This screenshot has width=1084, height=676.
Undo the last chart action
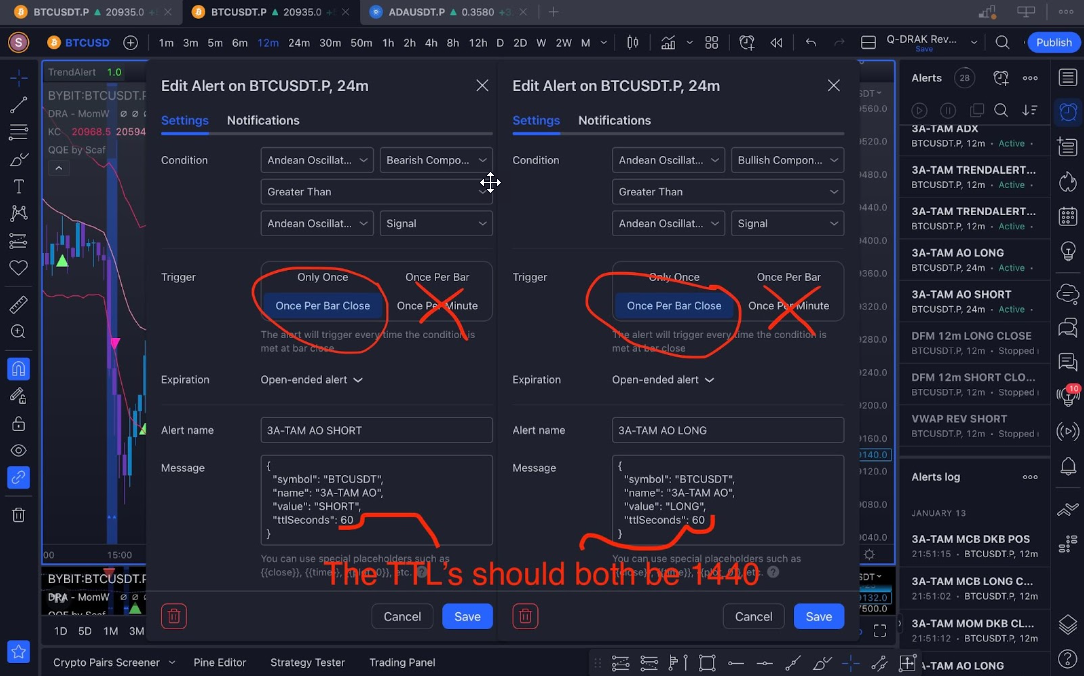click(x=810, y=43)
